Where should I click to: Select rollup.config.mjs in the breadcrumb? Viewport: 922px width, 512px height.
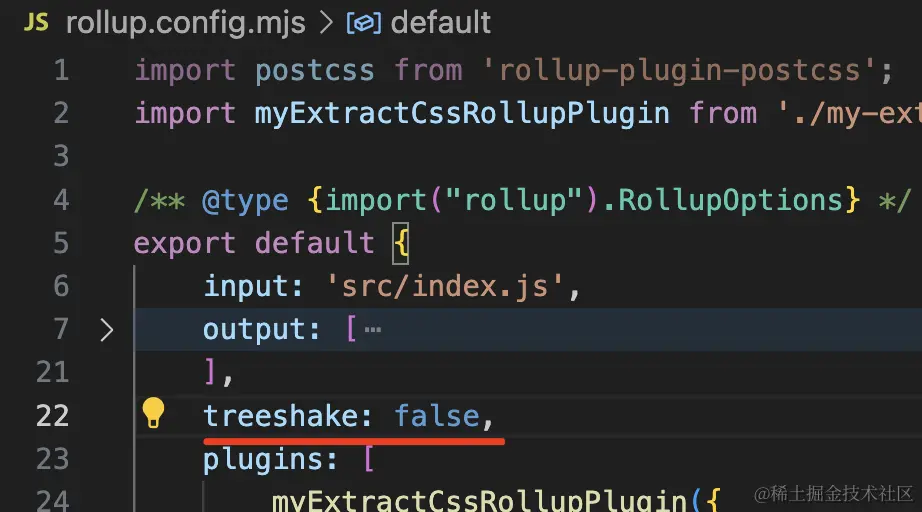pyautogui.click(x=185, y=24)
